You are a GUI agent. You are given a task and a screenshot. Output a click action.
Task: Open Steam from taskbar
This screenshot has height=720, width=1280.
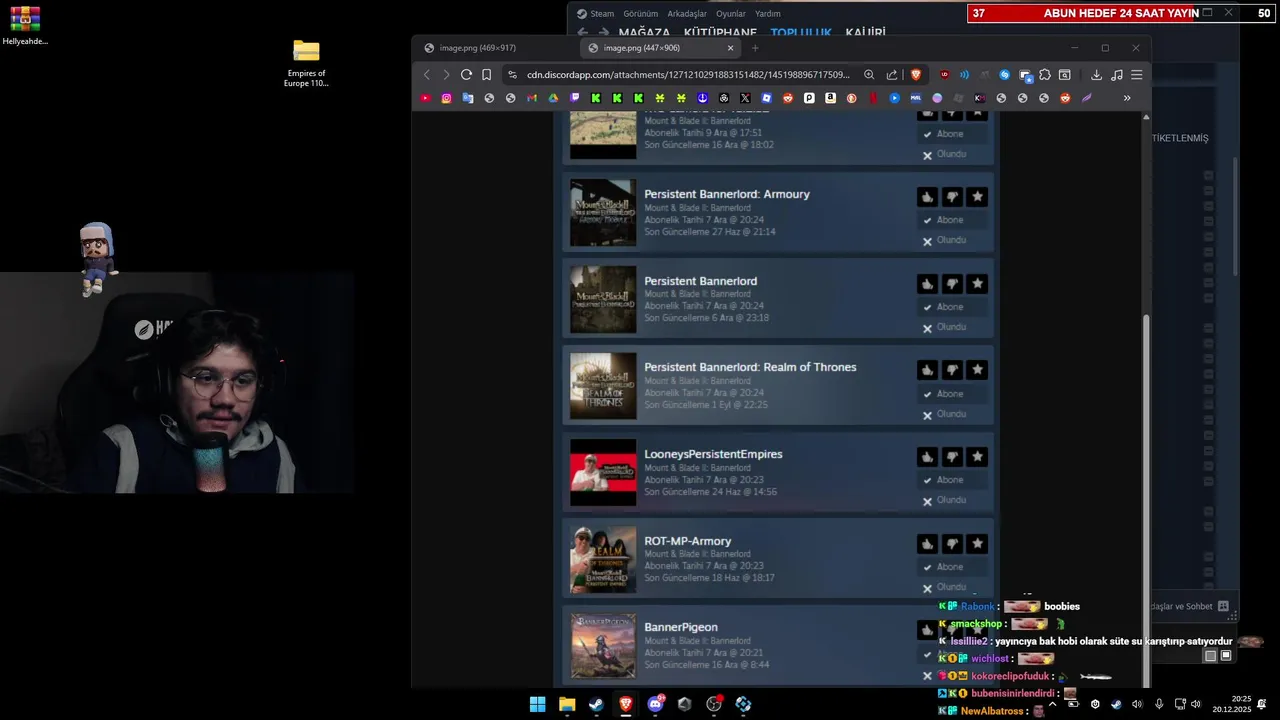[x=596, y=704]
